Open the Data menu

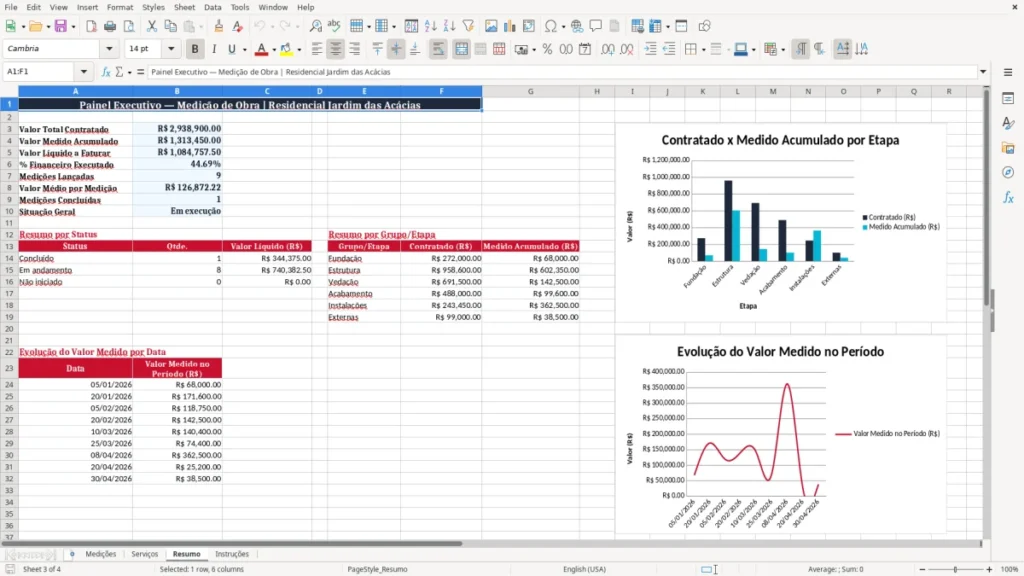(212, 7)
